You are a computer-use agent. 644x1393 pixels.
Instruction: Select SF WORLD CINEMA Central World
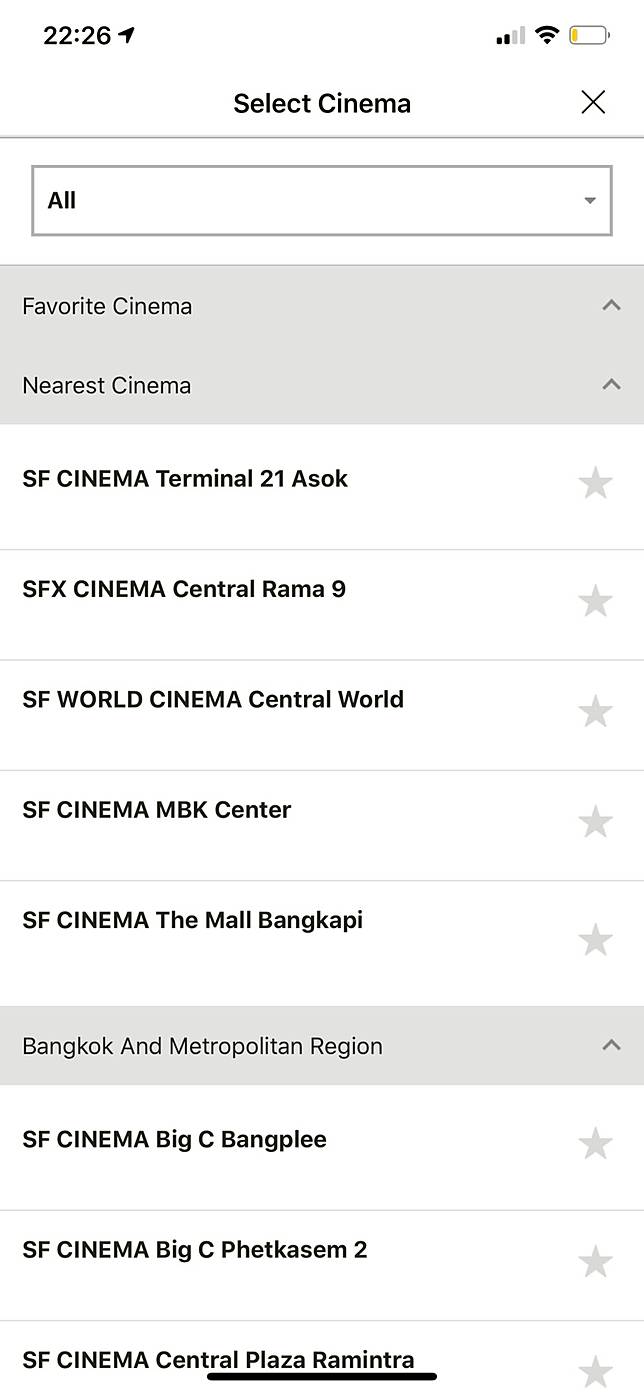point(213,699)
